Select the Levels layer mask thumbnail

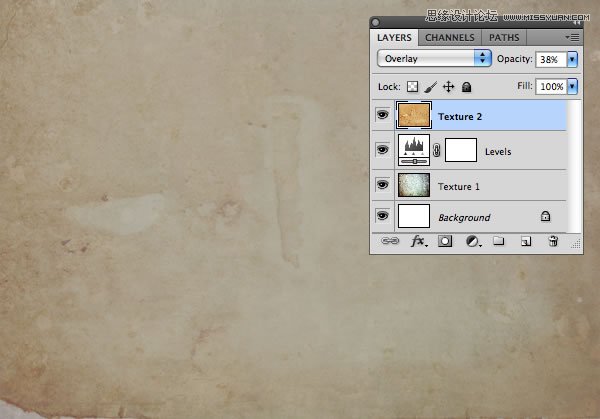tap(460, 151)
